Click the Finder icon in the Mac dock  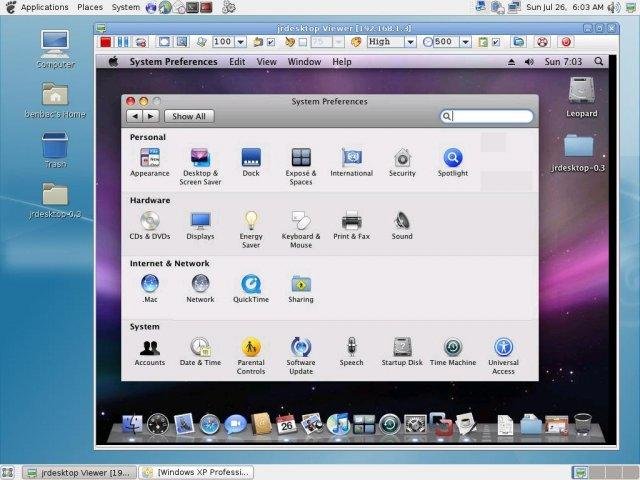click(132, 424)
